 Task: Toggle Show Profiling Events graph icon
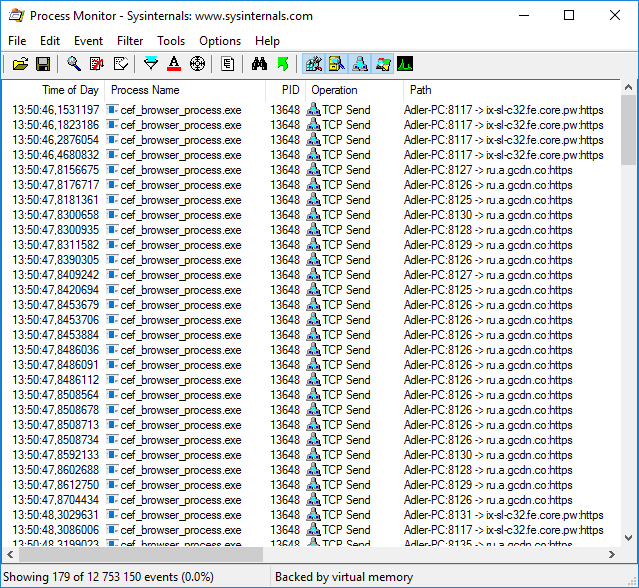tap(405, 64)
